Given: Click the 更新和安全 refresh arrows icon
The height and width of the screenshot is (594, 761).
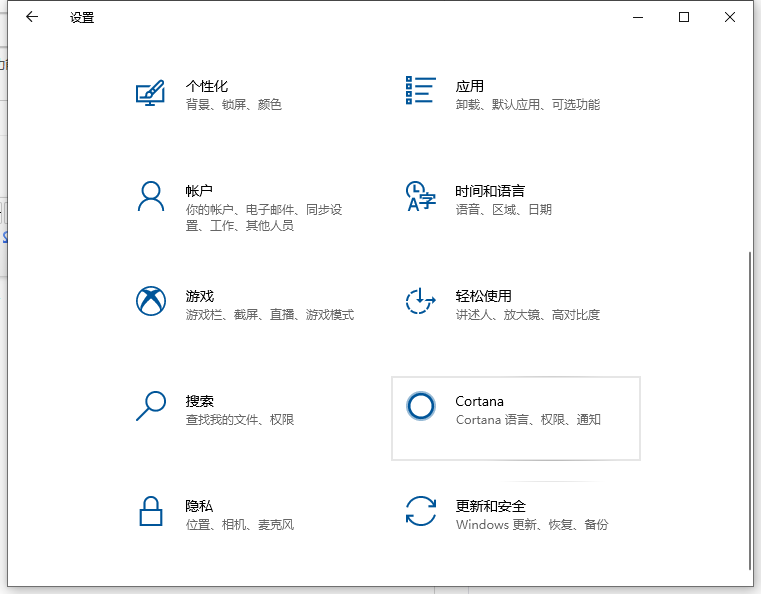Looking at the screenshot, I should [420, 510].
